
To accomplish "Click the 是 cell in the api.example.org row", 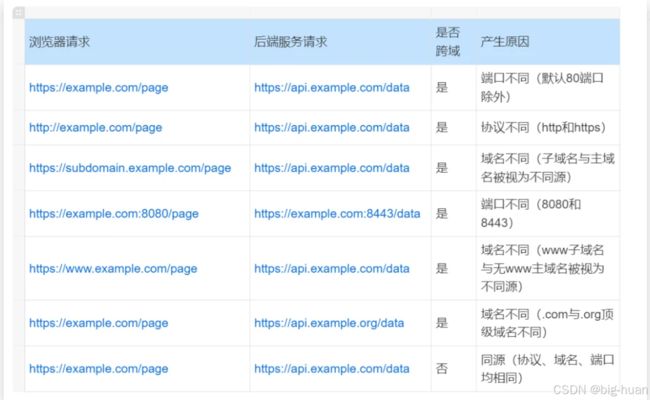I will (x=454, y=323).
